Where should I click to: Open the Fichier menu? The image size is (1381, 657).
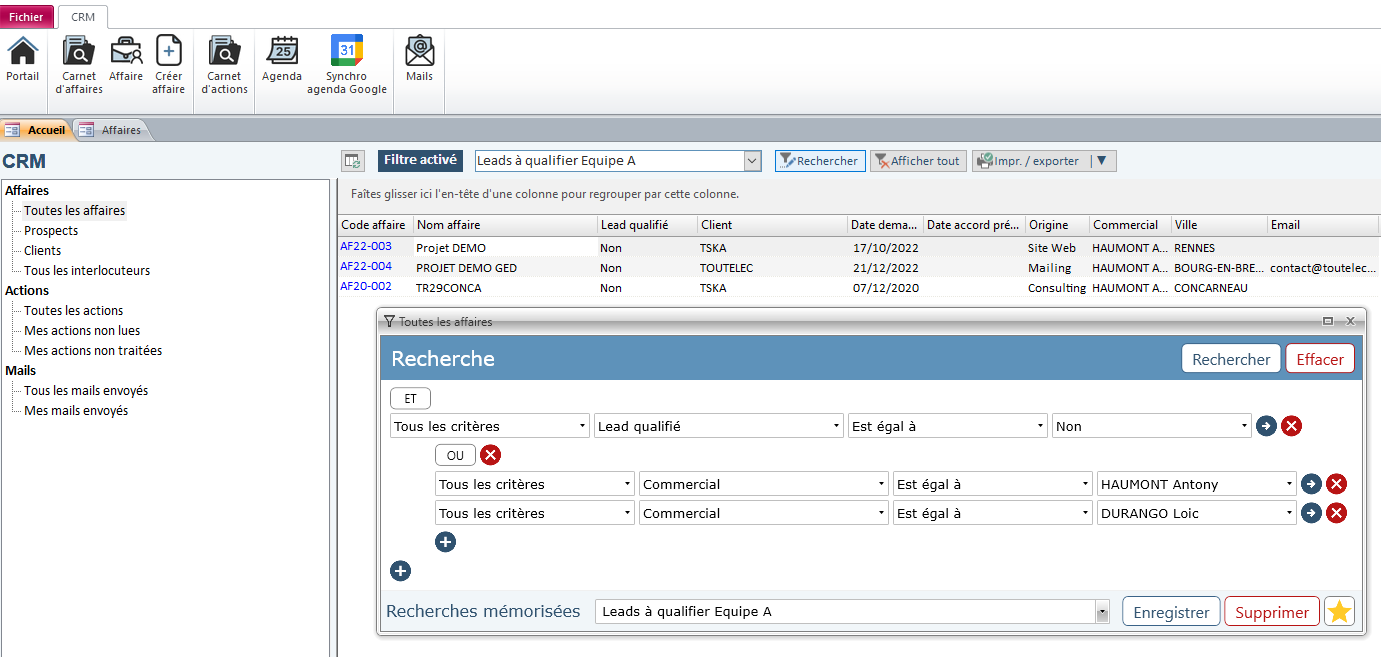pos(26,16)
